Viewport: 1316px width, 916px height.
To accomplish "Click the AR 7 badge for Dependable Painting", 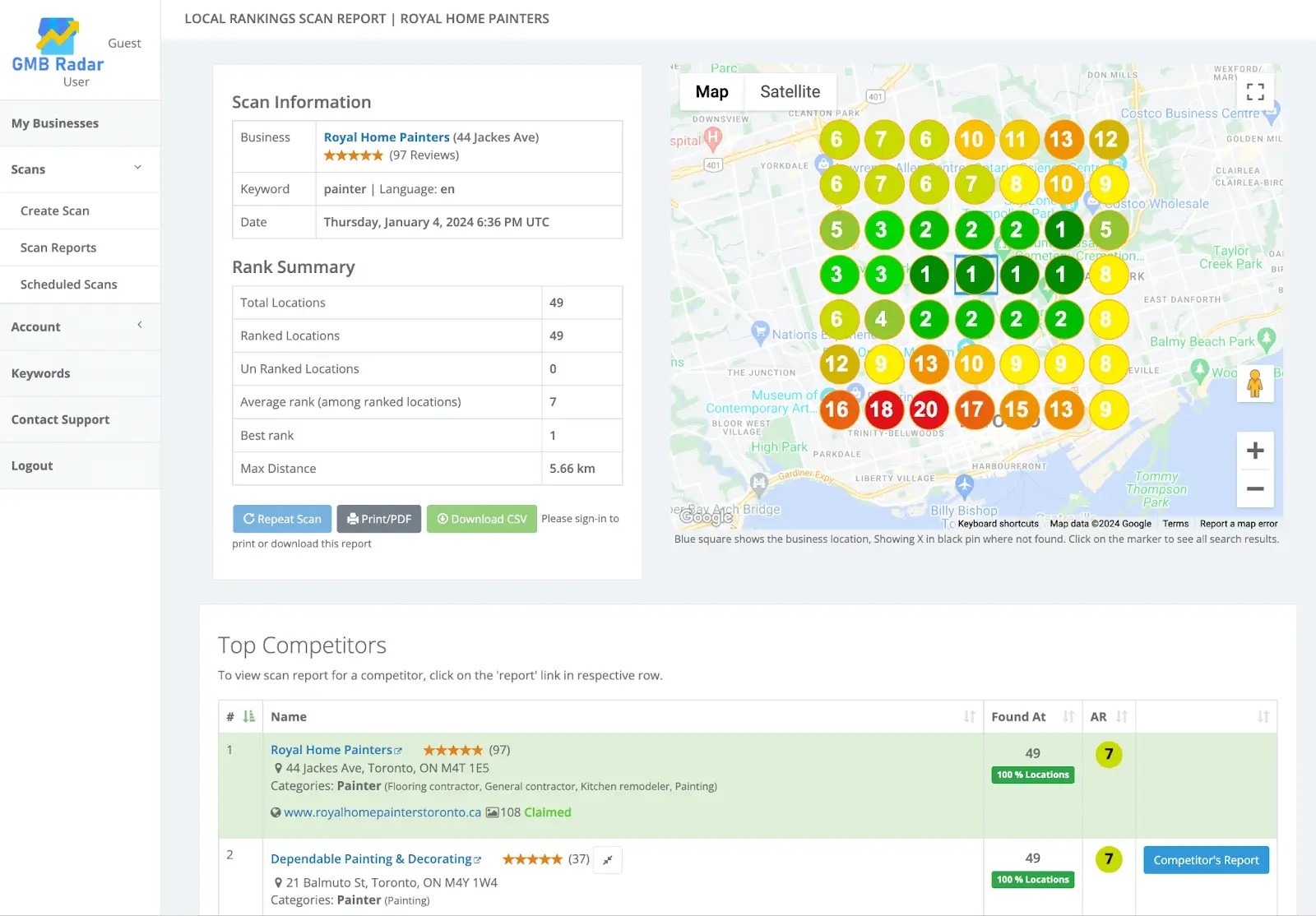I will 1109,859.
